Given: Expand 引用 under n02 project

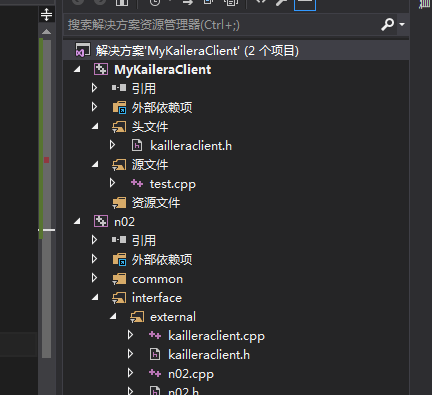Looking at the screenshot, I should coord(95,240).
